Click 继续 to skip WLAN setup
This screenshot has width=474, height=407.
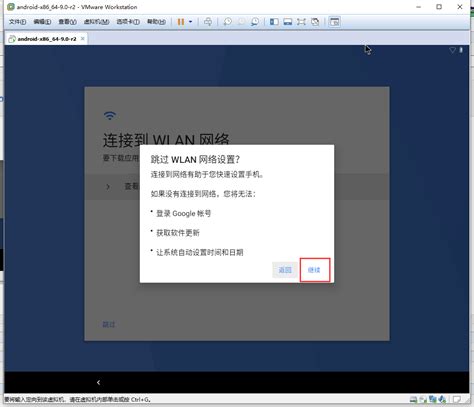pos(314,270)
